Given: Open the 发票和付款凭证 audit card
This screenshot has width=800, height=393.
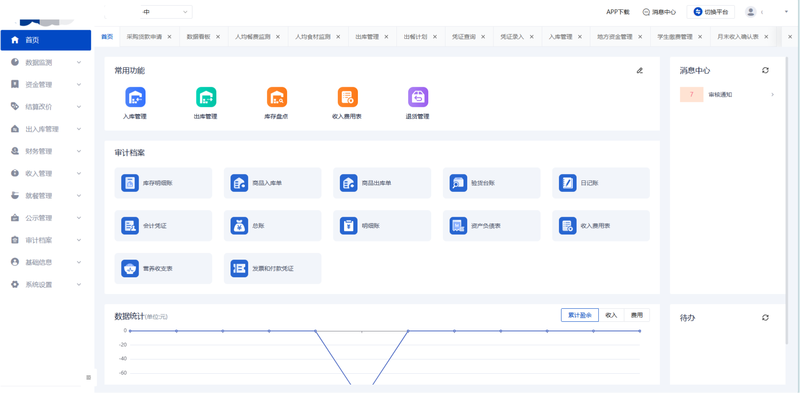Looking at the screenshot, I should [272, 268].
